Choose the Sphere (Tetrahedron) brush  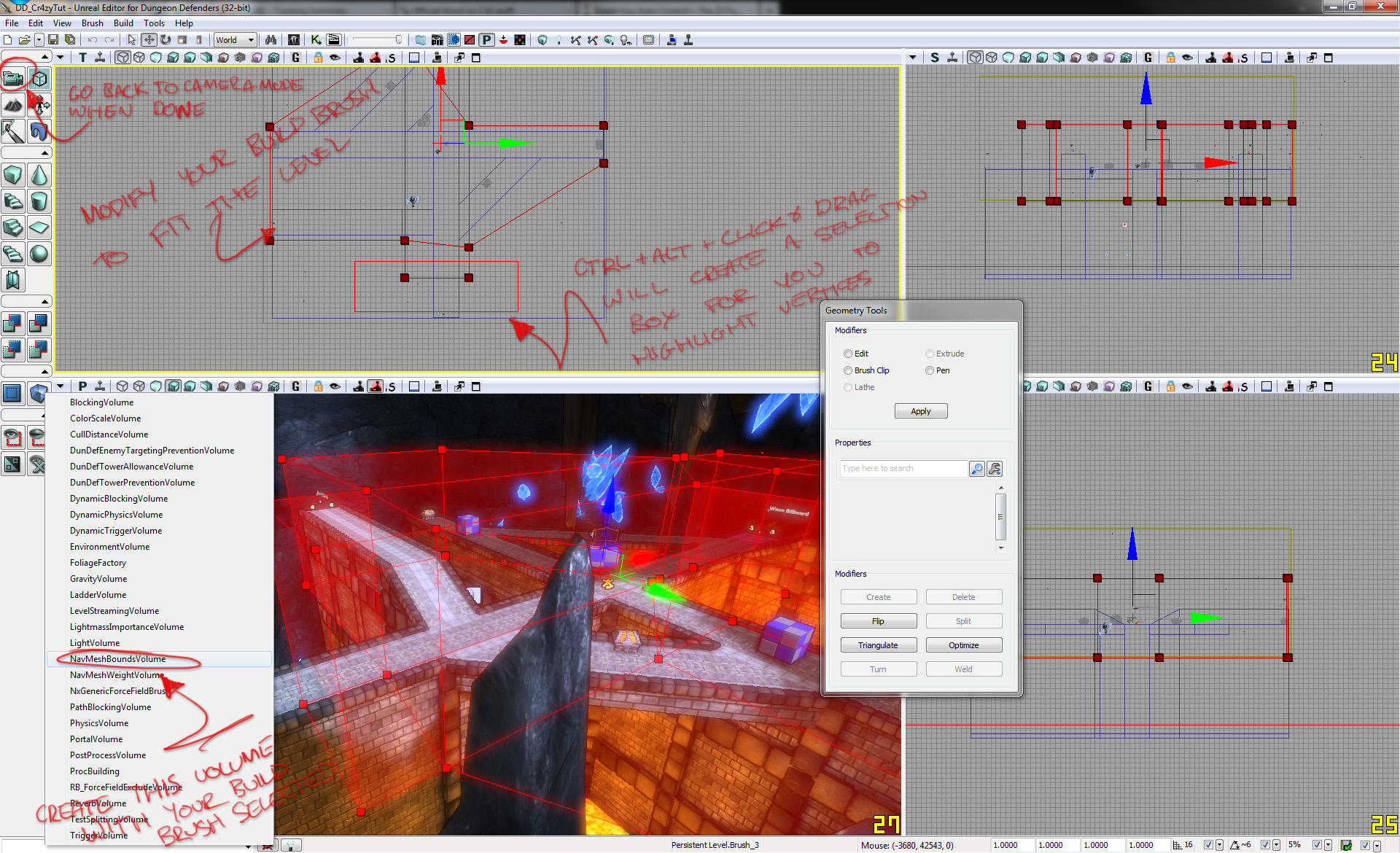click(39, 254)
